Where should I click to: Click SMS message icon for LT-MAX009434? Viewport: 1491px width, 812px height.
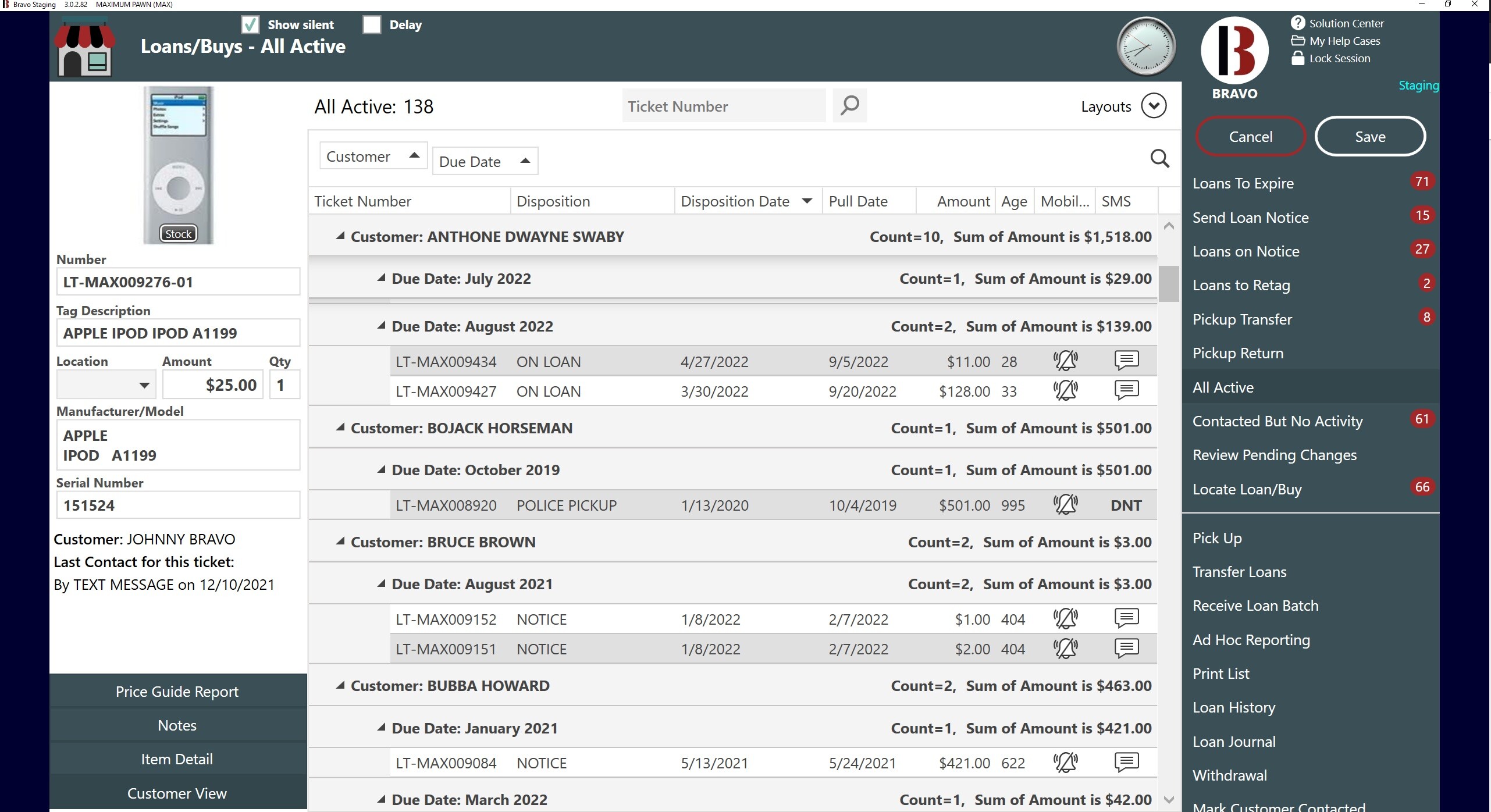[1126, 361]
